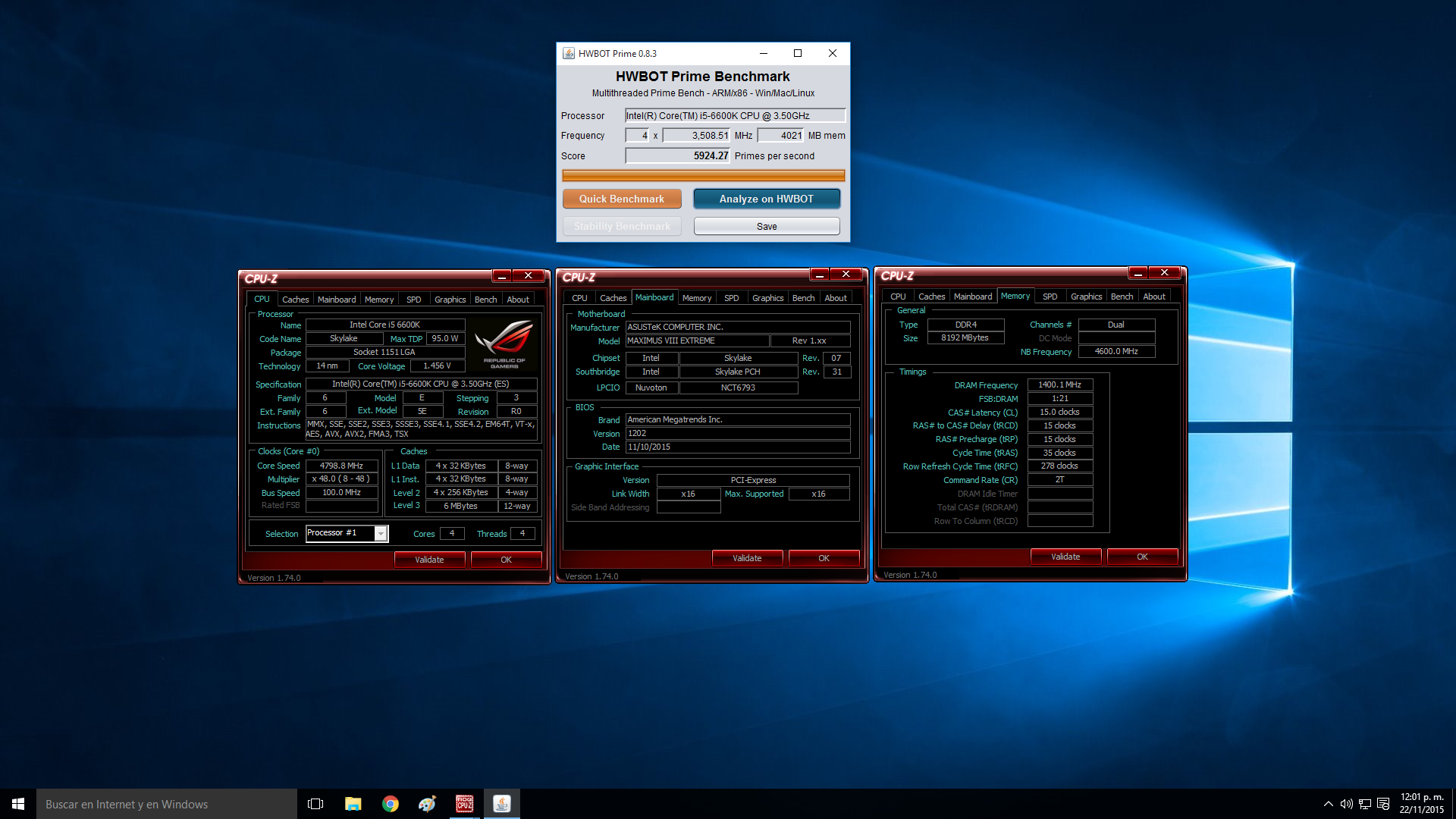
Task: Switch to CPU-Z ROG taskbar icon
Action: tap(464, 804)
